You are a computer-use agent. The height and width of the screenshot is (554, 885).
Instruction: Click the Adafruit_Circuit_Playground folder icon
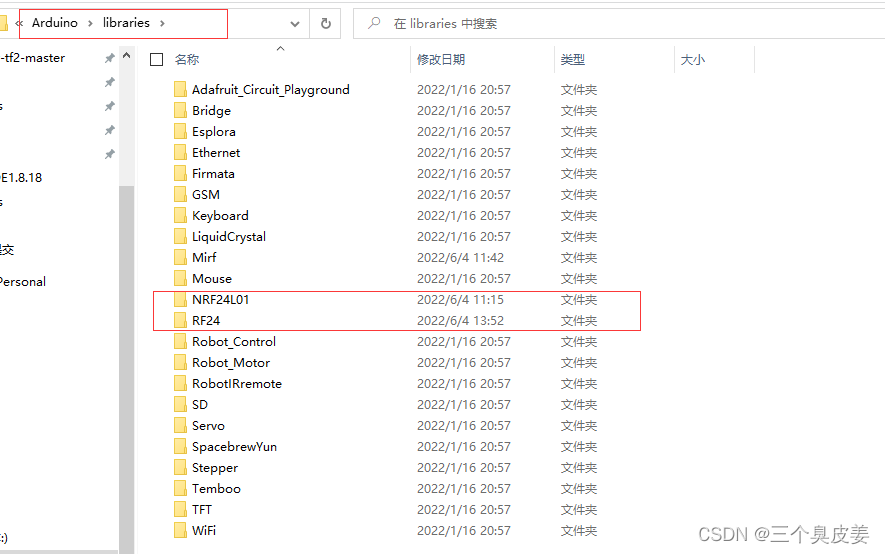(181, 89)
